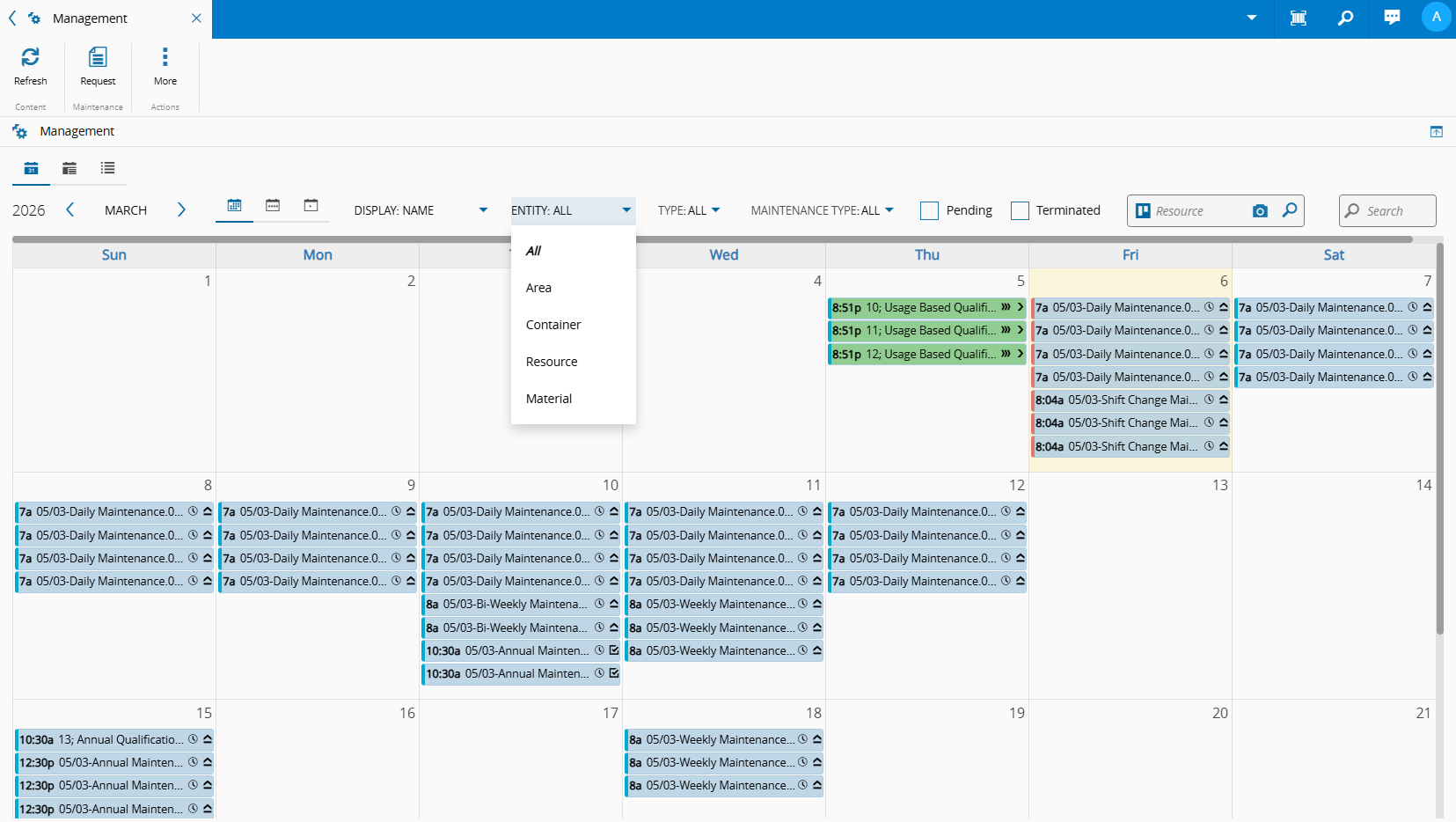Viewport: 1456px width, 822px height.
Task: Open the Type: All dropdown
Action: pyautogui.click(x=689, y=210)
